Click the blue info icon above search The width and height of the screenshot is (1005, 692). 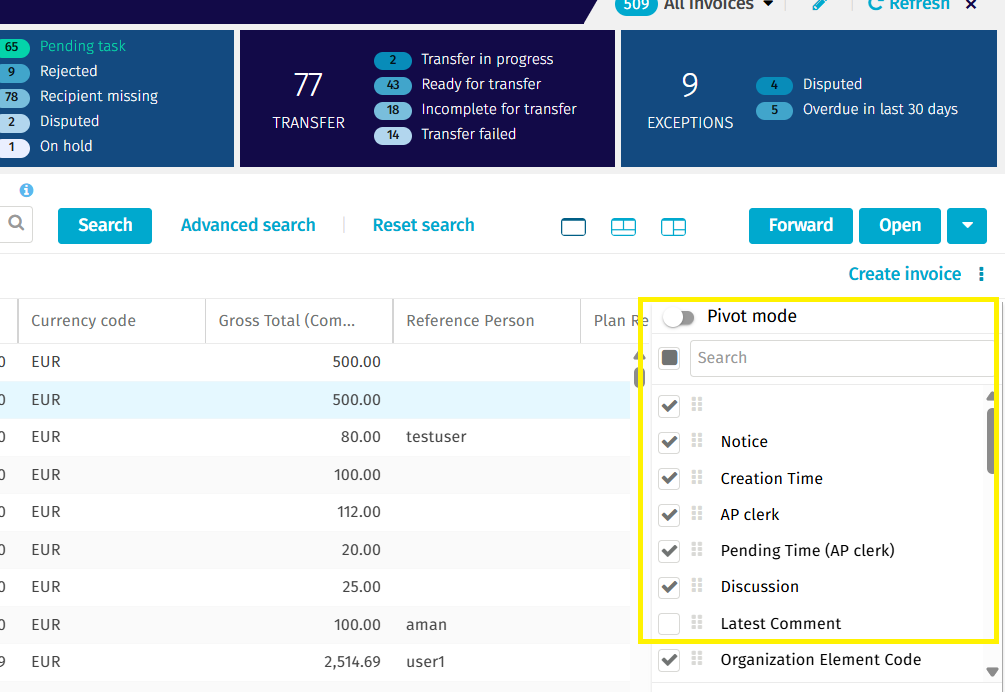(x=27, y=190)
